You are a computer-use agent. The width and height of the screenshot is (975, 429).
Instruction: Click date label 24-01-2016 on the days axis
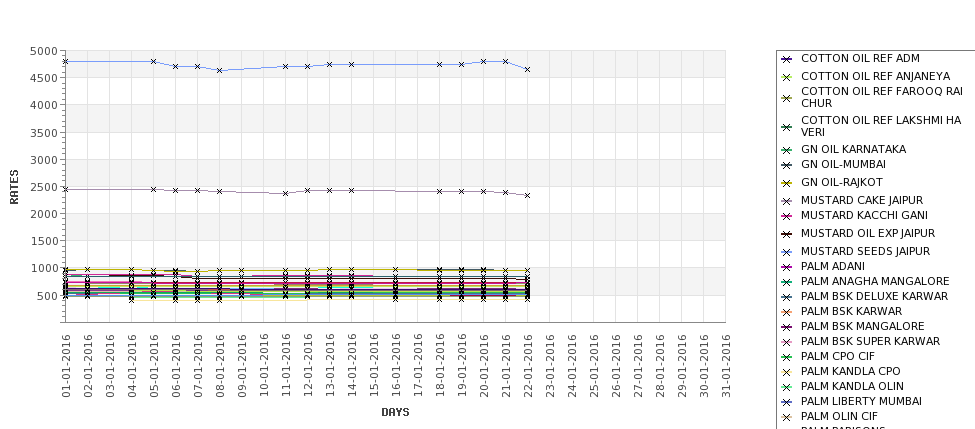click(x=571, y=366)
